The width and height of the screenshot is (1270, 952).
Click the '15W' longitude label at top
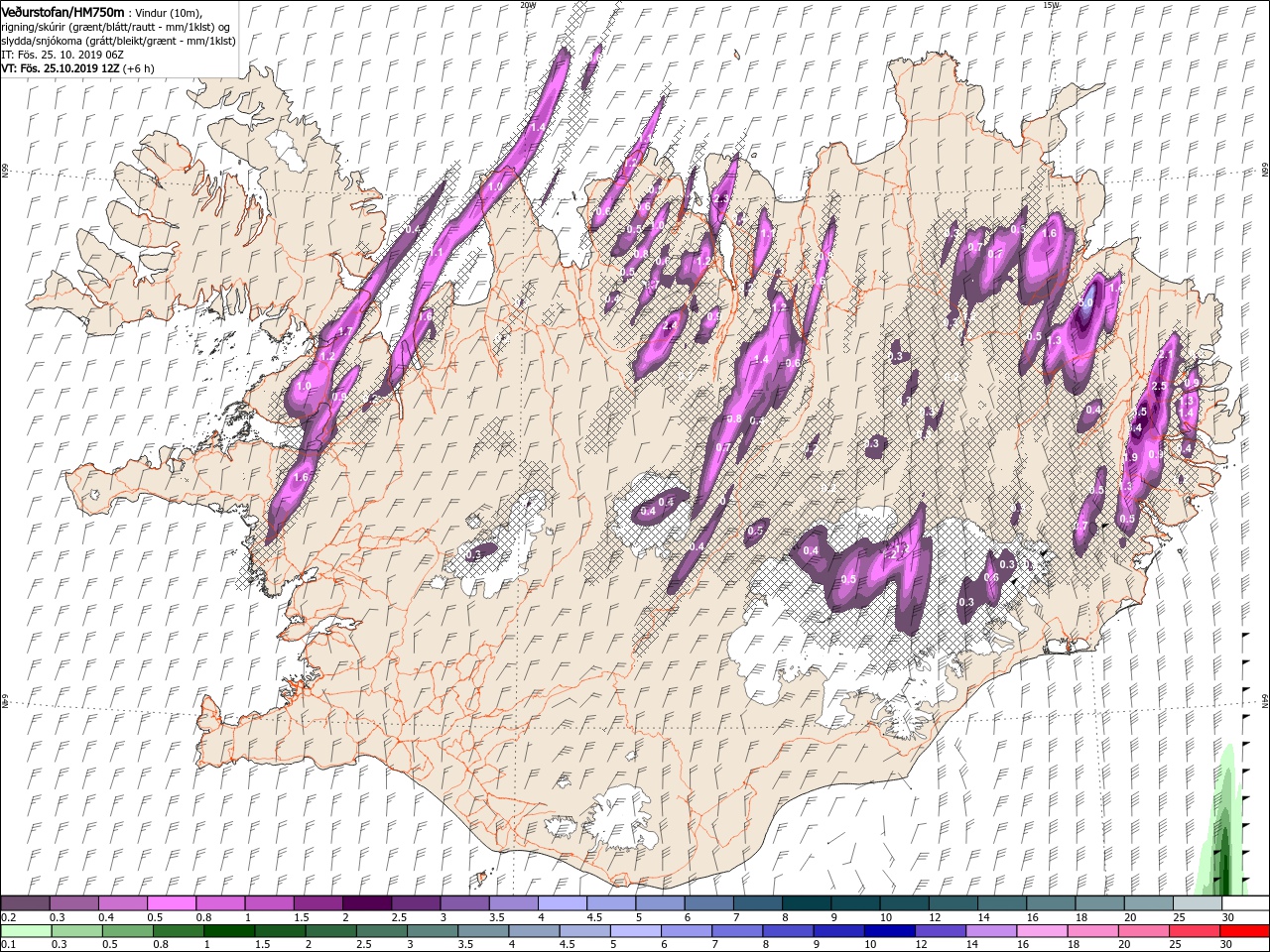tap(1050, 5)
